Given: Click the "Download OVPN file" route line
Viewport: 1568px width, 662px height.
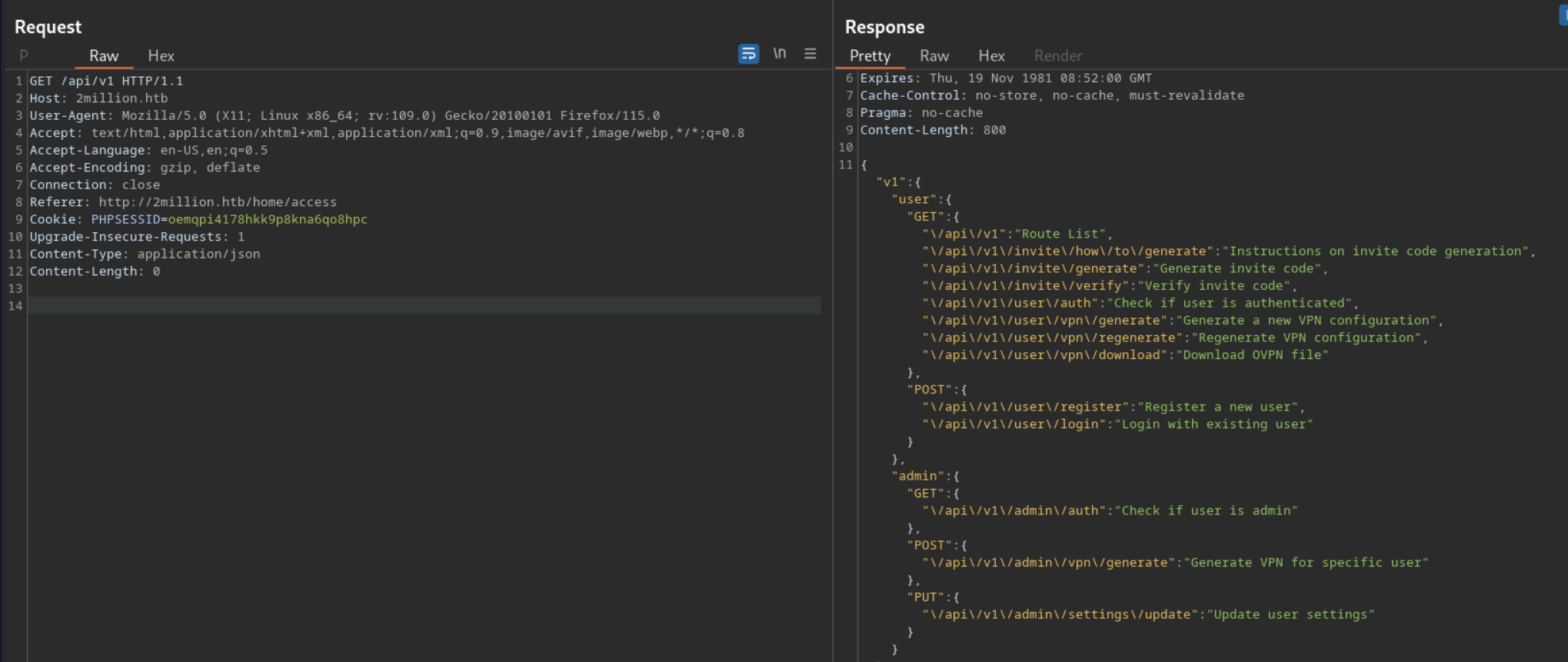Looking at the screenshot, I should click(x=1125, y=355).
